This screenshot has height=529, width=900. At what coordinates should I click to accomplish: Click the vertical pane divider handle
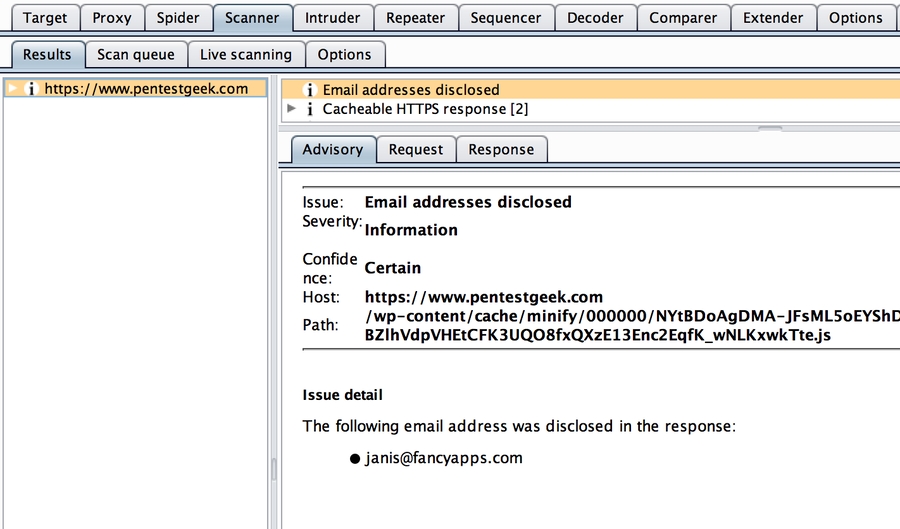coord(273,468)
